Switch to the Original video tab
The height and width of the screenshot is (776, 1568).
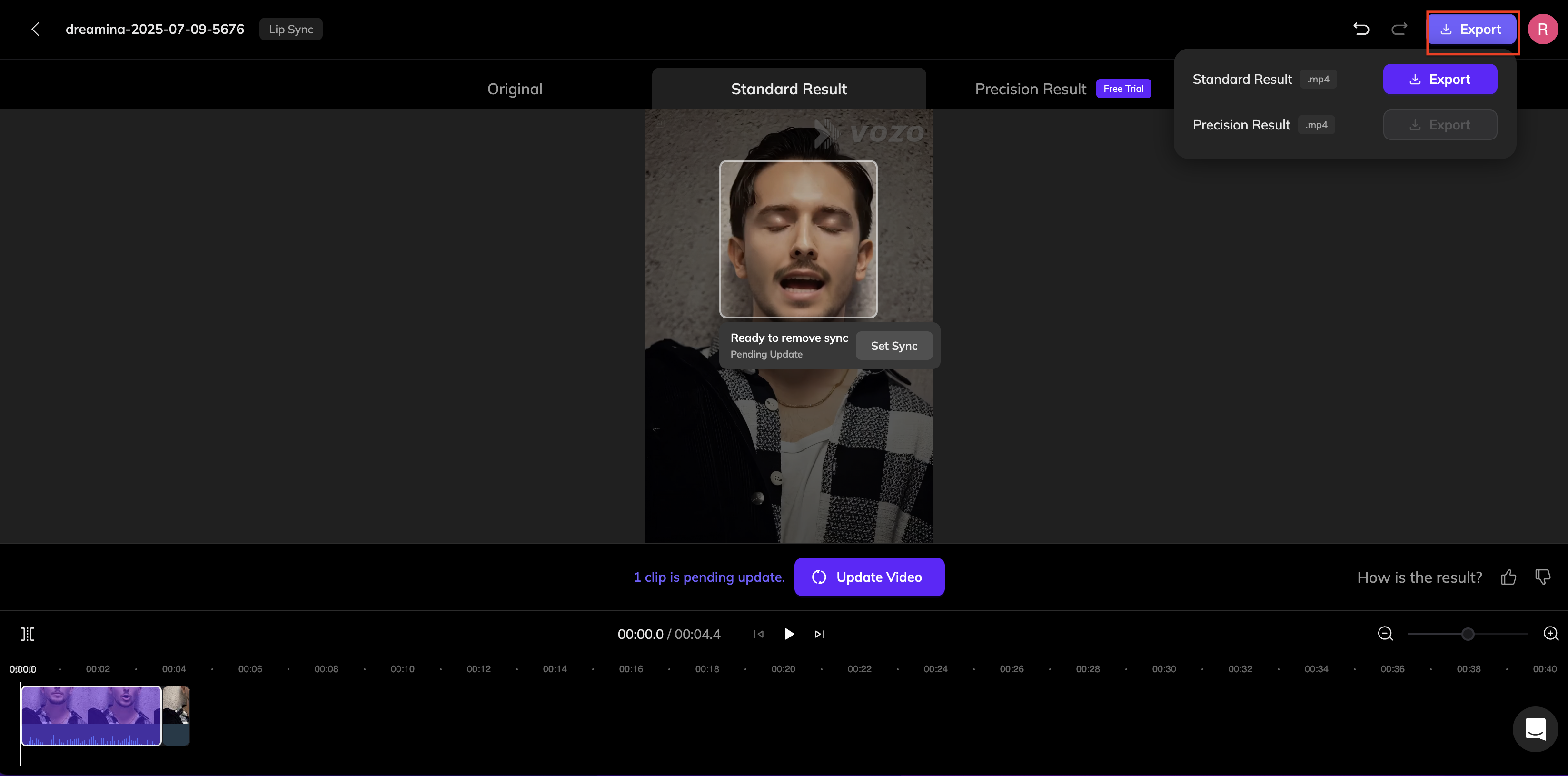[515, 88]
